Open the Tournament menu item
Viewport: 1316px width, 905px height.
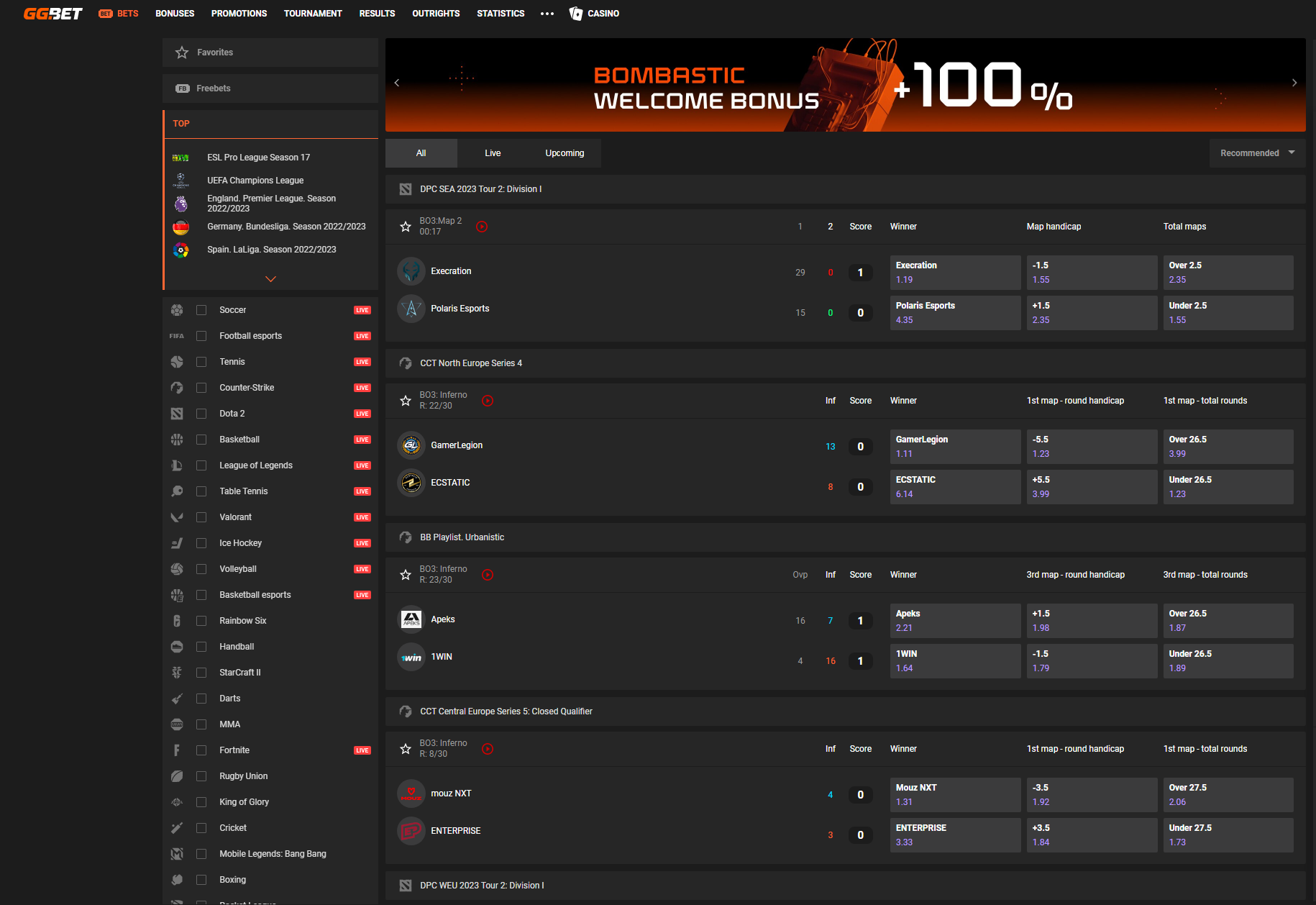tap(313, 14)
